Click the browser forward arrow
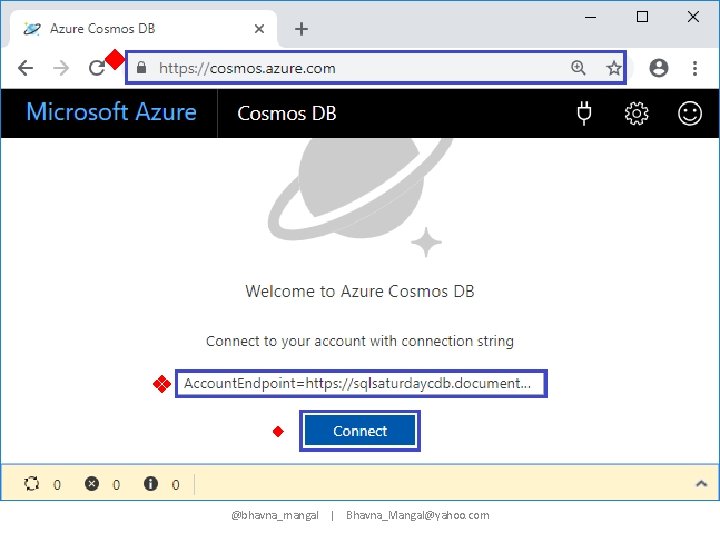 [61, 68]
